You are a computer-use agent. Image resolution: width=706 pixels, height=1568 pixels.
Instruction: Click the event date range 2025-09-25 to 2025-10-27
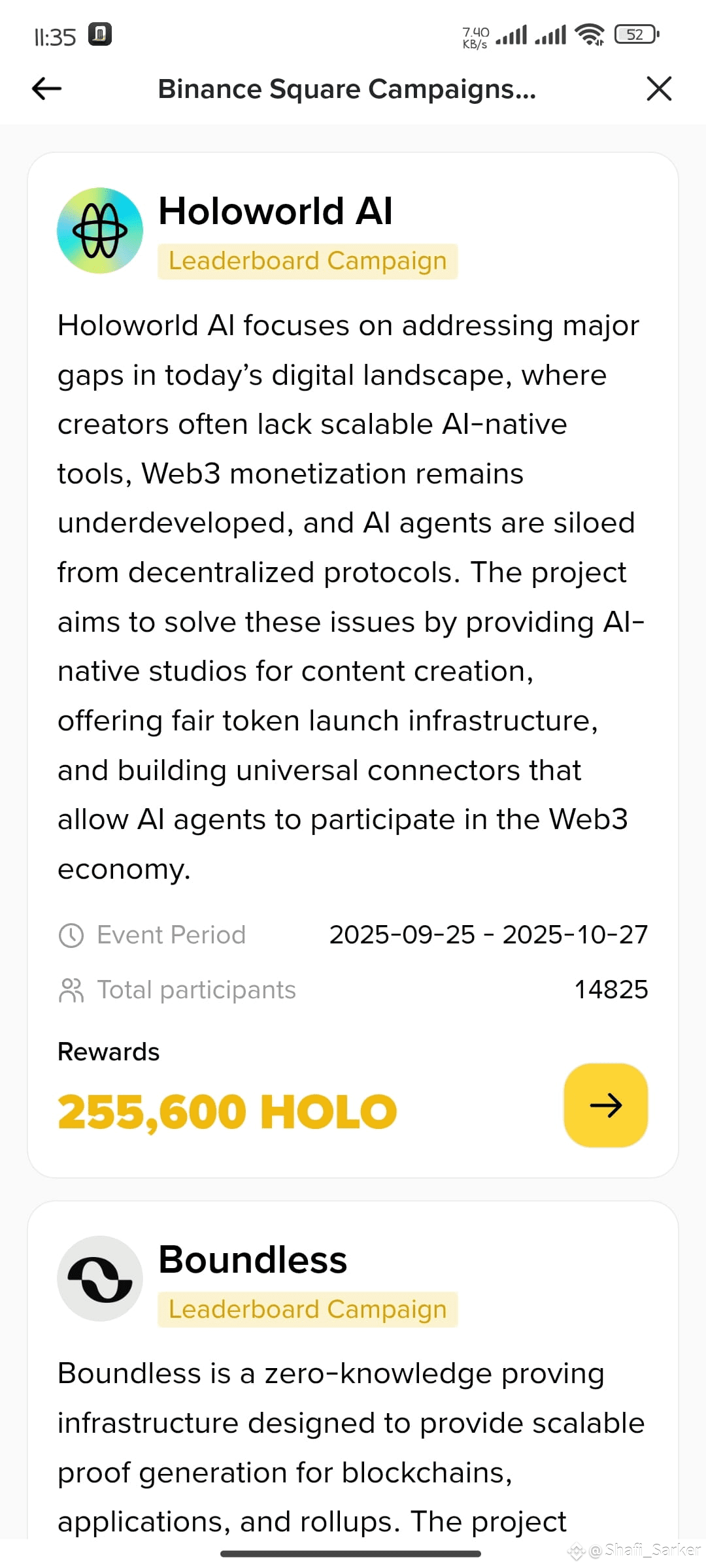coord(488,935)
